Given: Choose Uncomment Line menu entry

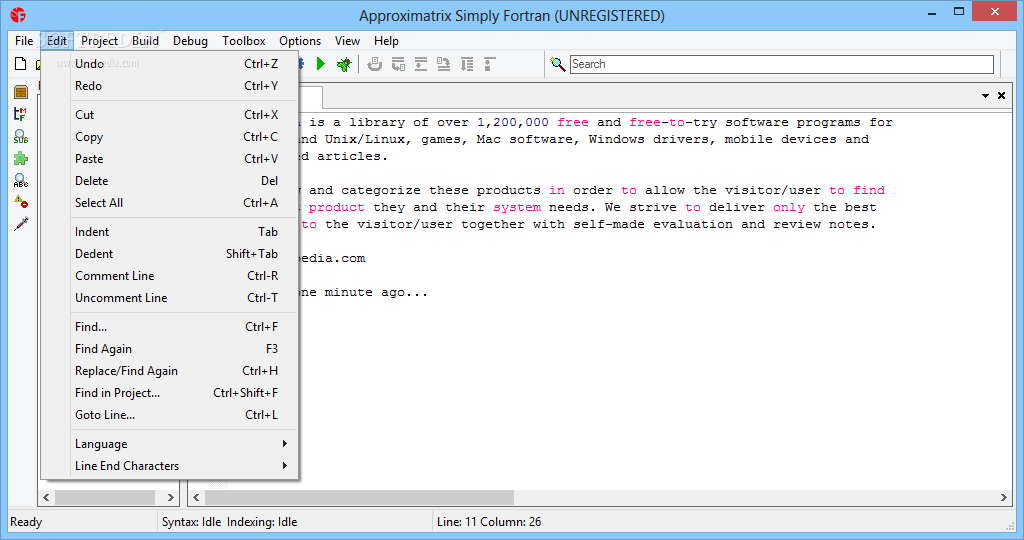Looking at the screenshot, I should pyautogui.click(x=182, y=298).
